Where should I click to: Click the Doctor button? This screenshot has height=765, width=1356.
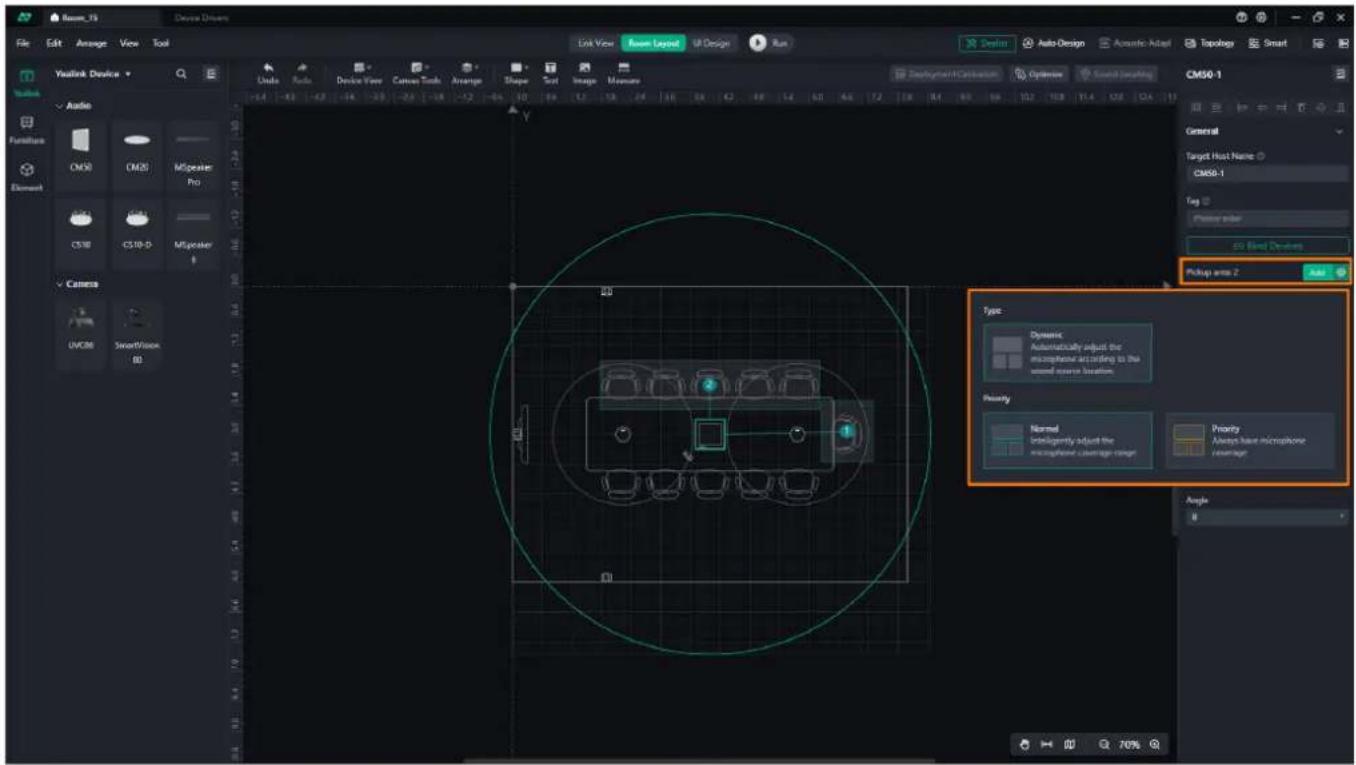(987, 43)
